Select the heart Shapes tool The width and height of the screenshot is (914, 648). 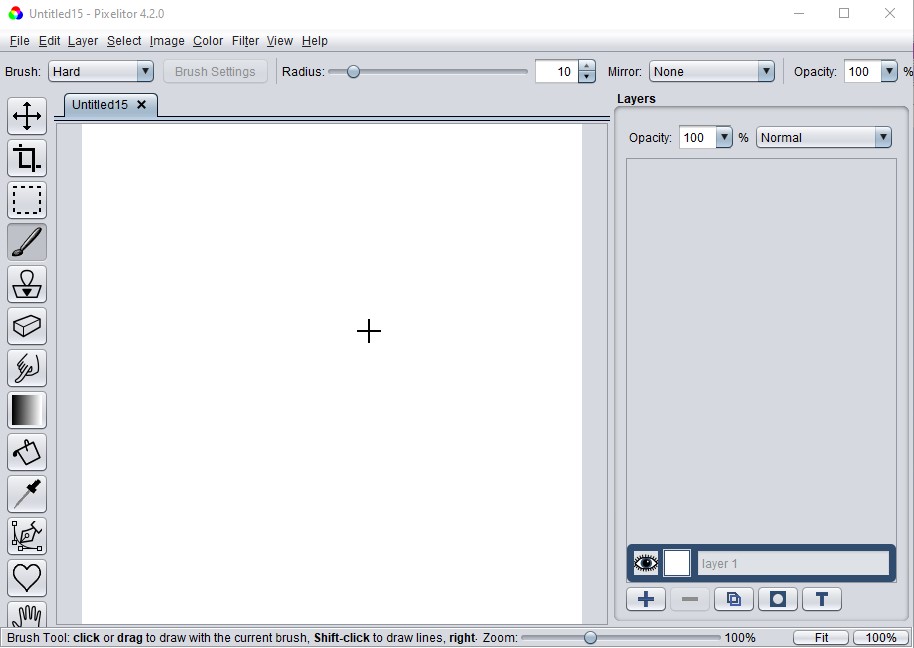click(27, 577)
